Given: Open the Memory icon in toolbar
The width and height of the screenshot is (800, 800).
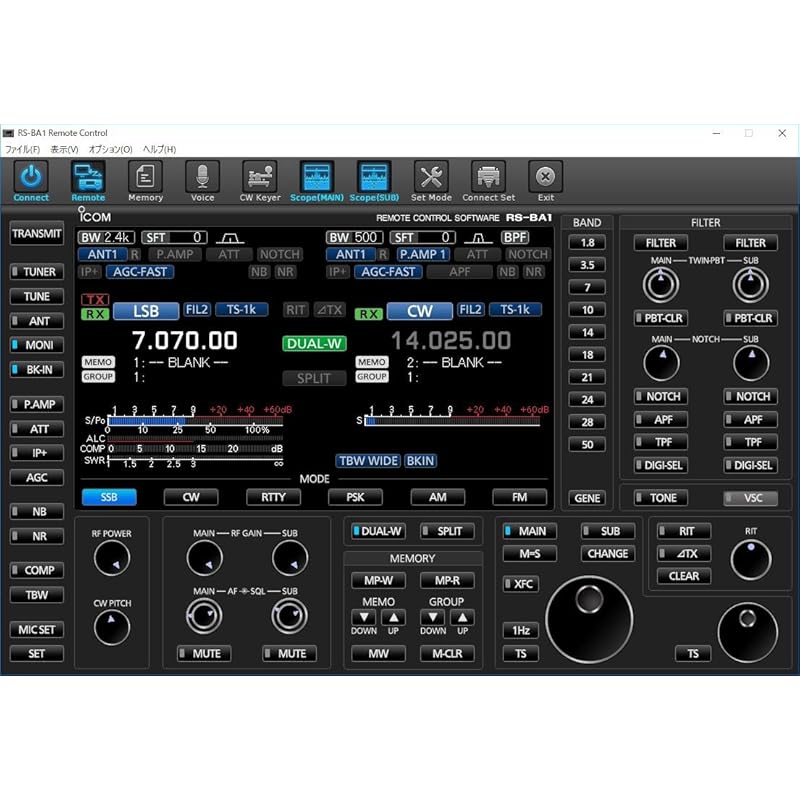Looking at the screenshot, I should pos(145,177).
